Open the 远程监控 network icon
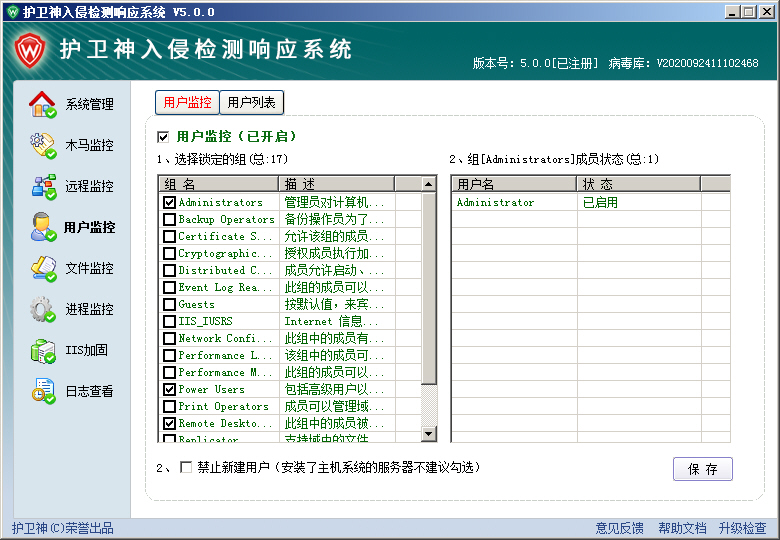780x540 pixels. point(43,186)
